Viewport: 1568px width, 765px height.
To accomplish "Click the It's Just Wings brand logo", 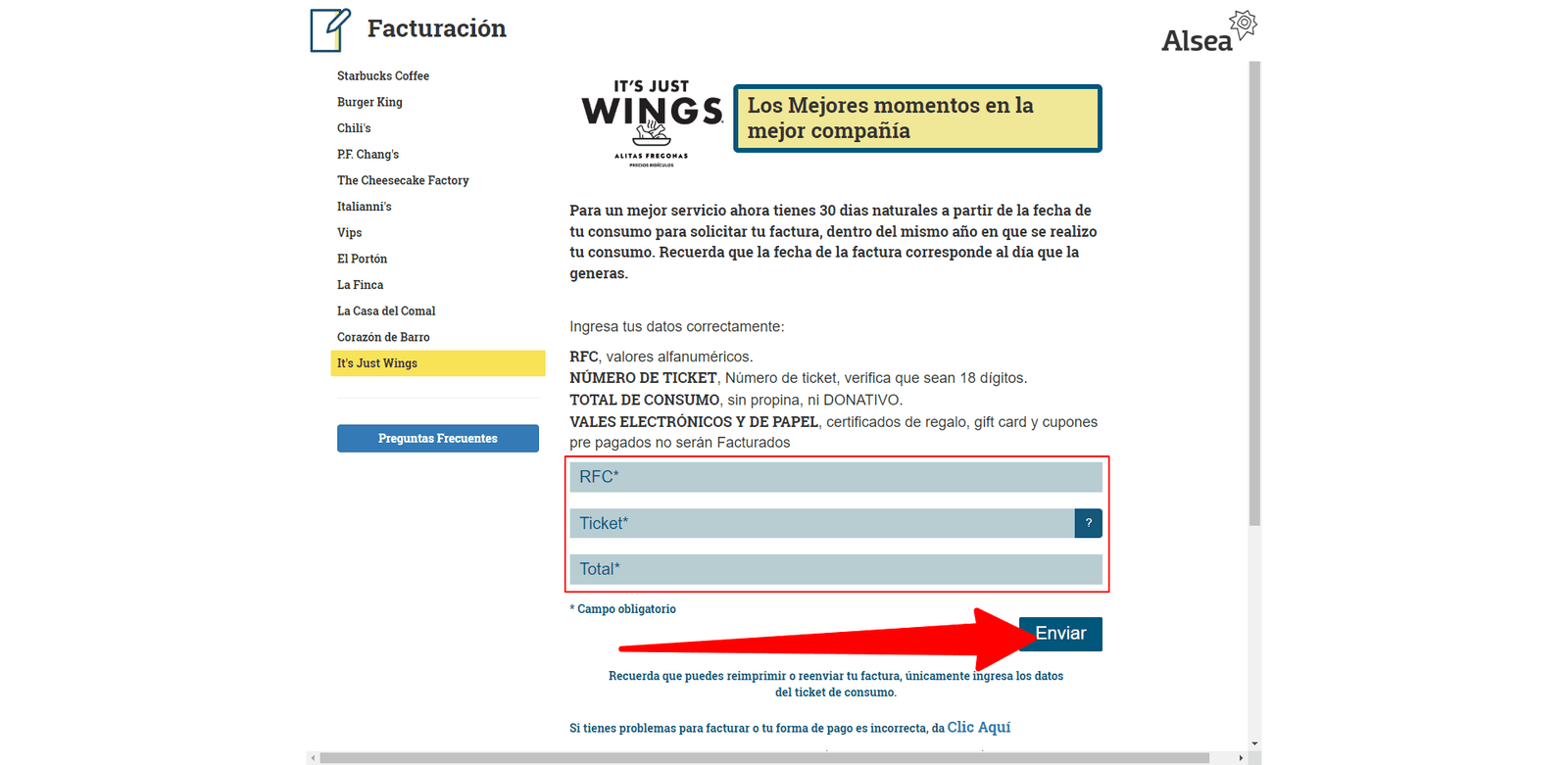I will [x=652, y=122].
